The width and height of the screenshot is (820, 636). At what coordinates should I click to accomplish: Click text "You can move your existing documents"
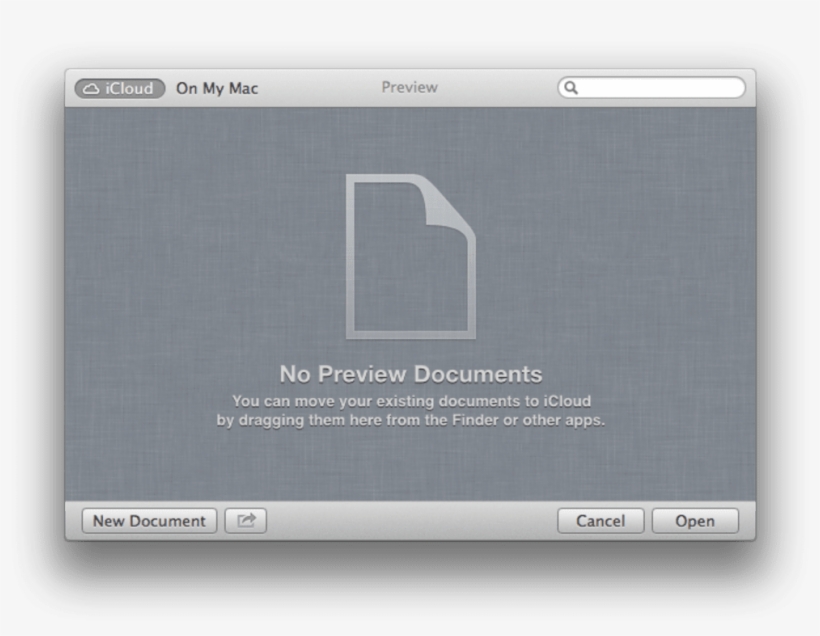click(x=377, y=401)
